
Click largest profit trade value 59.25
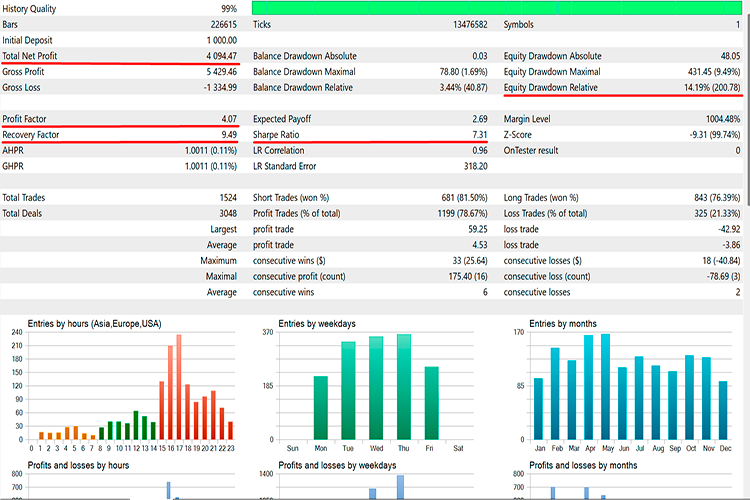(478, 230)
